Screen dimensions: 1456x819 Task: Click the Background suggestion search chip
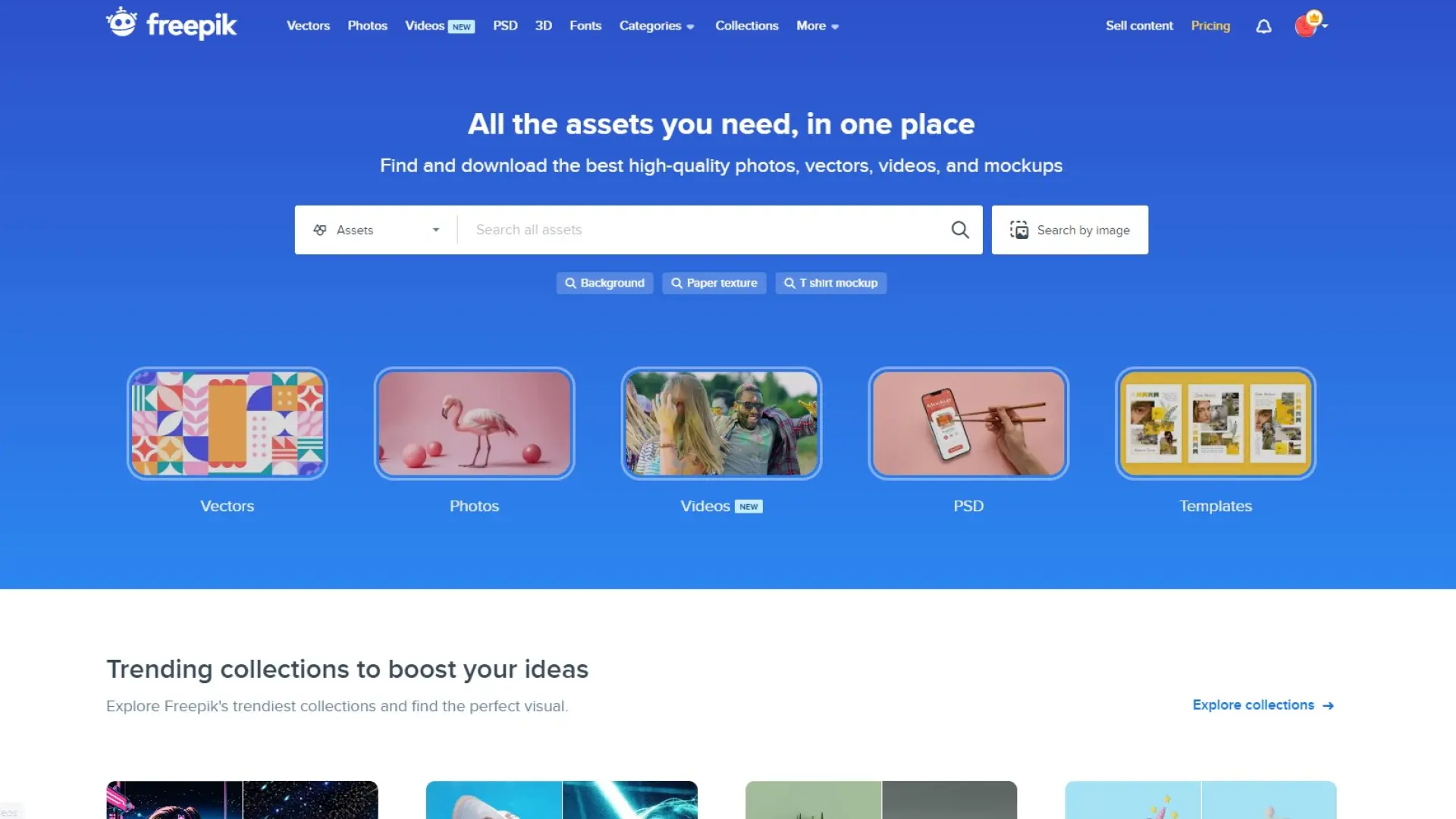click(604, 283)
